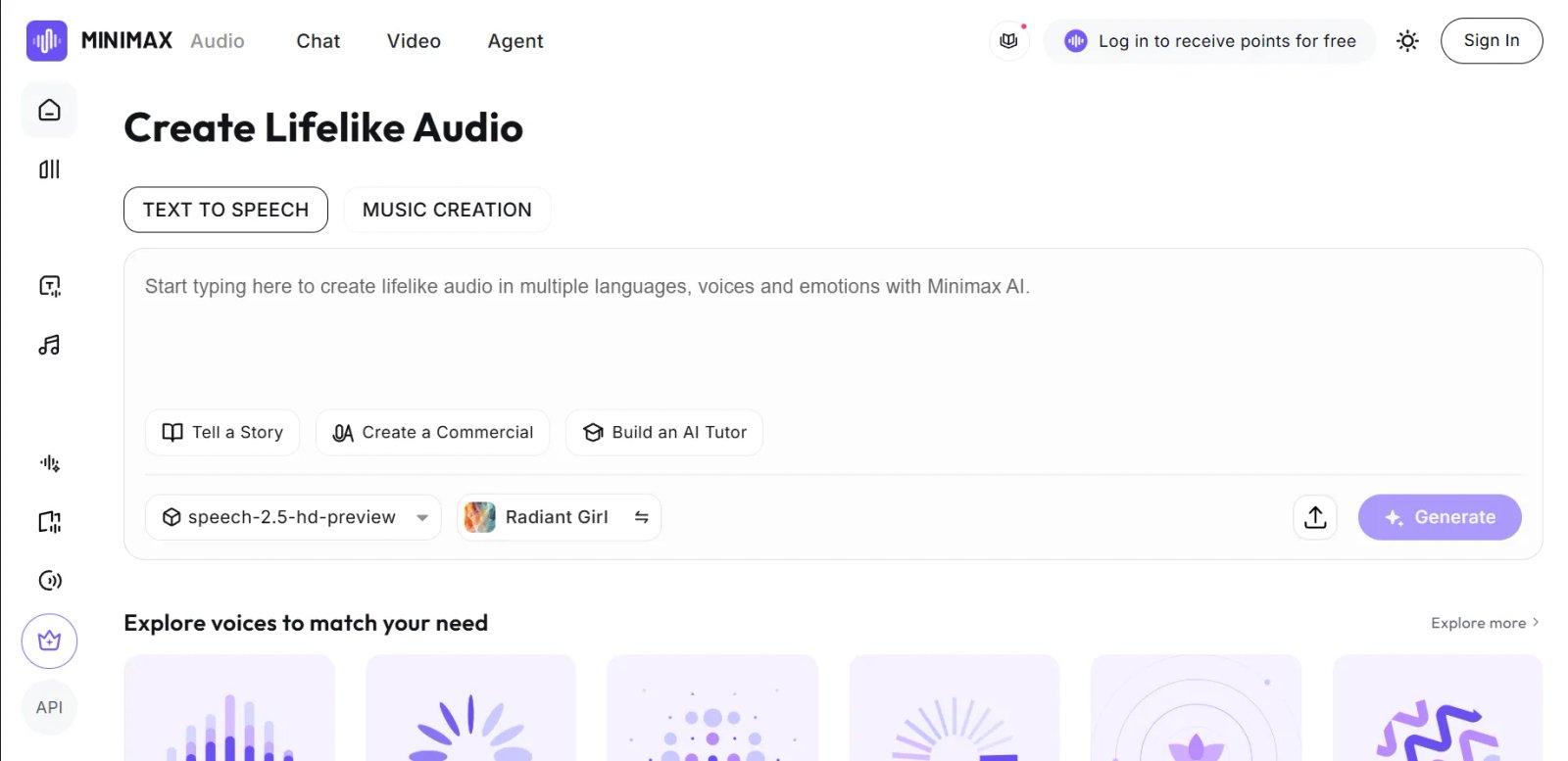
Task: Click the MiniMax purple logo icon
Action: pyautogui.click(x=47, y=41)
